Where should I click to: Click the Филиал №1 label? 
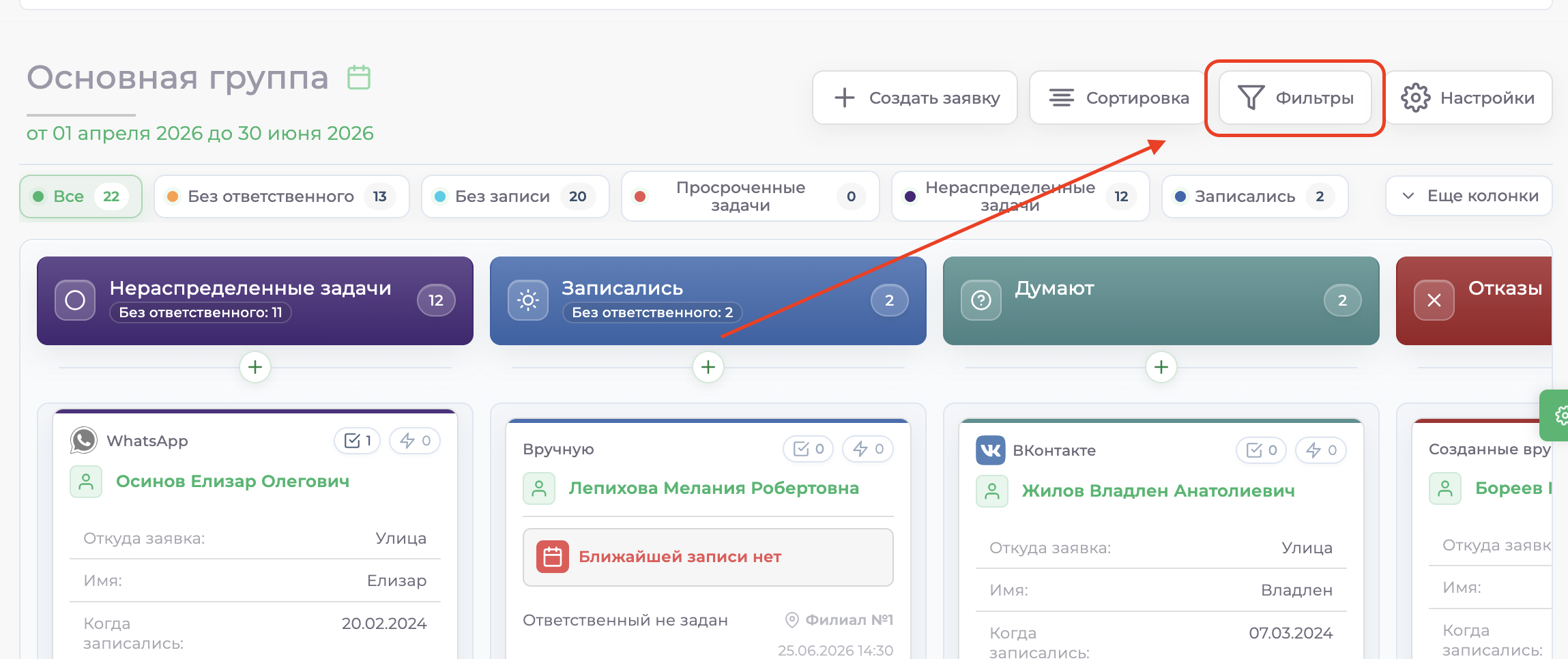(850, 620)
